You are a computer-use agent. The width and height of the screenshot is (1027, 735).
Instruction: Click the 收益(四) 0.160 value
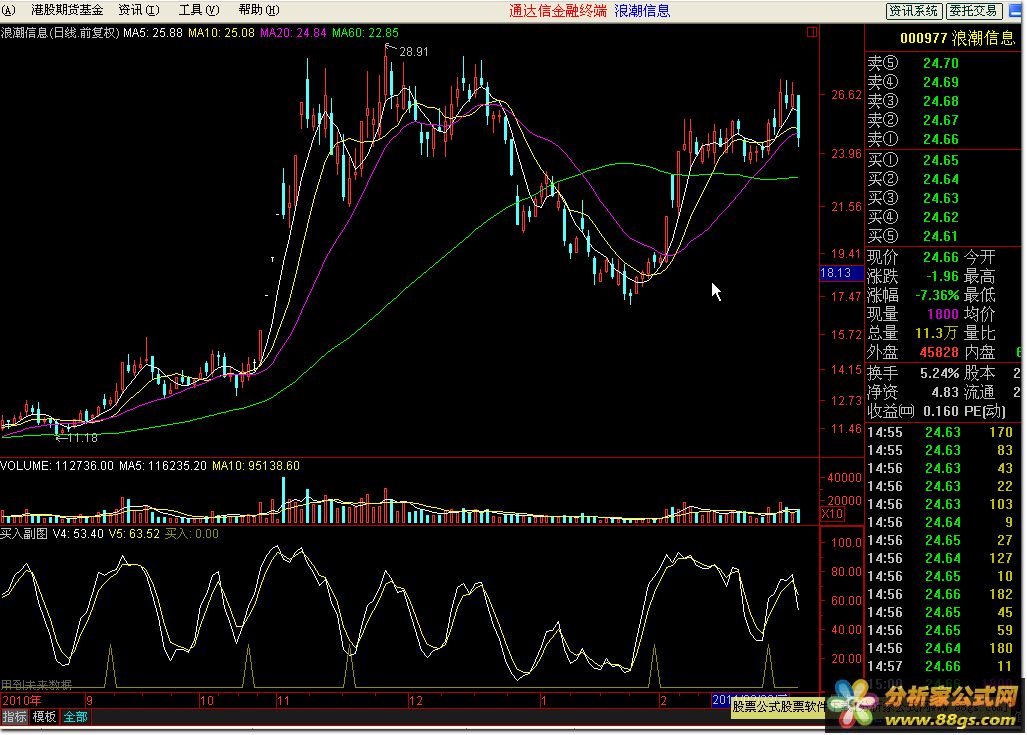click(941, 411)
